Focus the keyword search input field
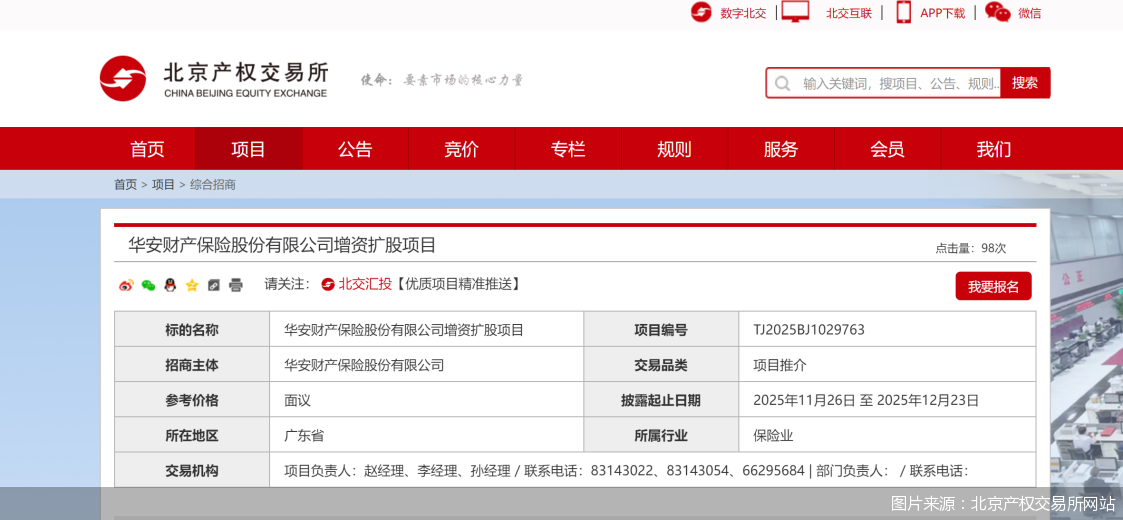1123x520 pixels. pyautogui.click(x=898, y=83)
